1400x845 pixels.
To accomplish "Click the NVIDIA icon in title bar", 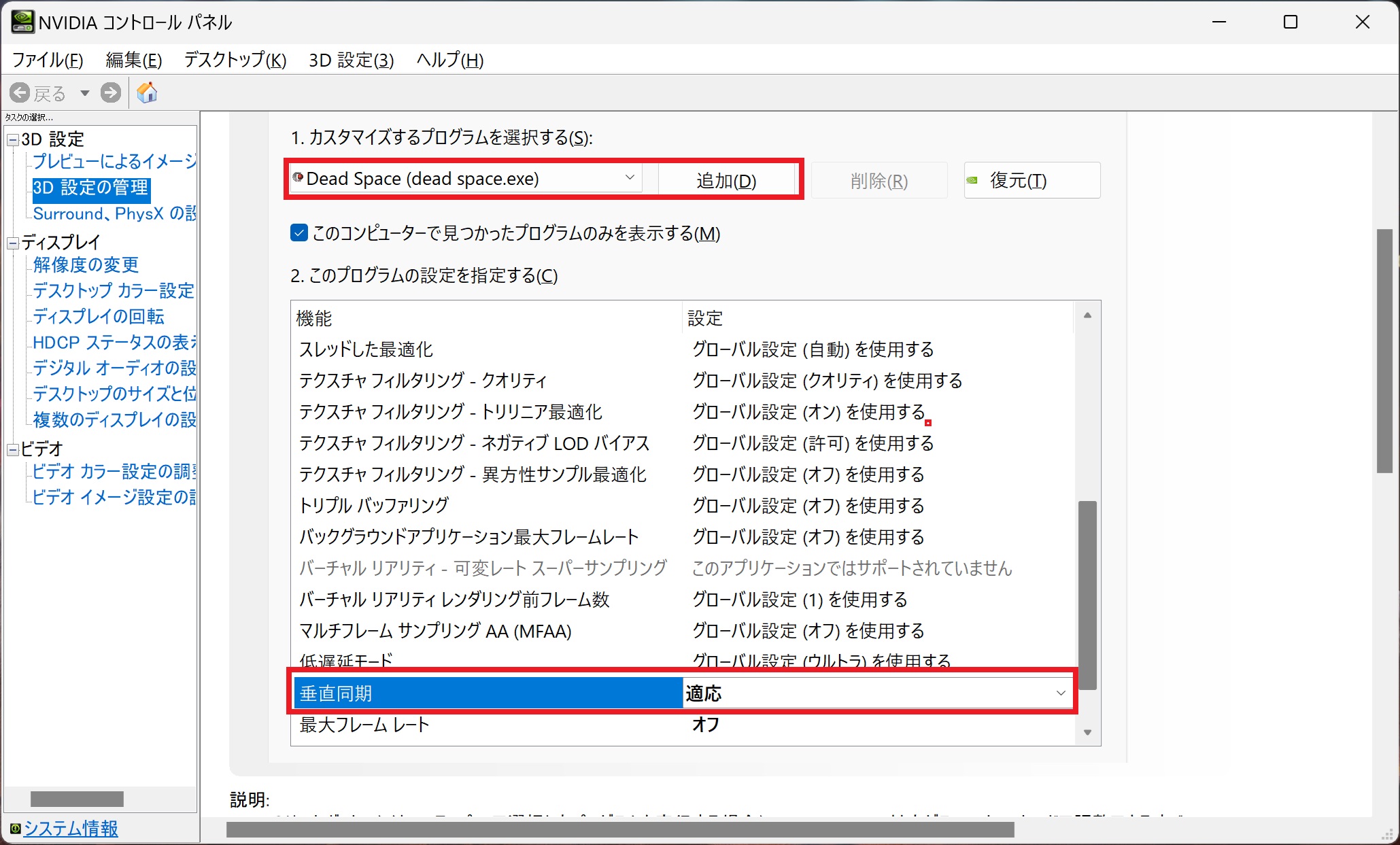I will pos(22,22).
